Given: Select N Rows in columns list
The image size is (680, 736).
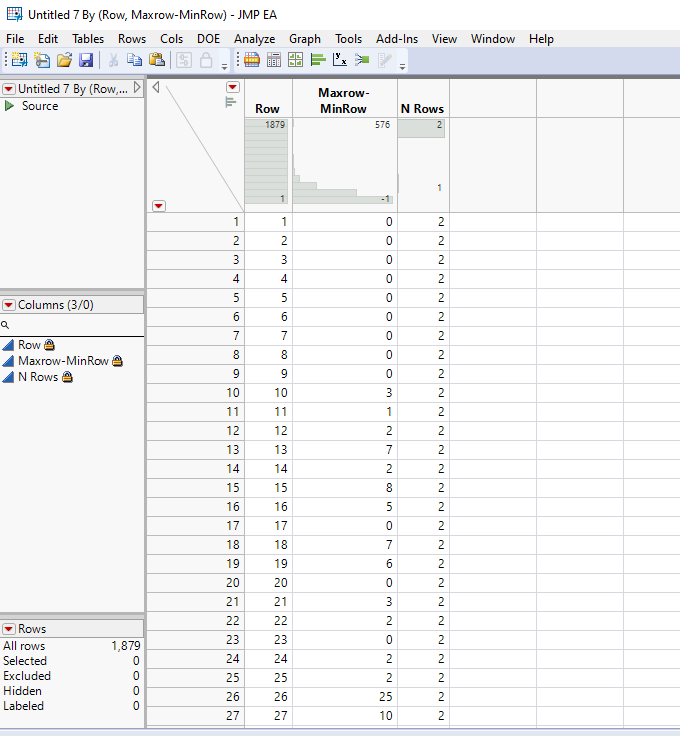Looking at the screenshot, I should (38, 377).
